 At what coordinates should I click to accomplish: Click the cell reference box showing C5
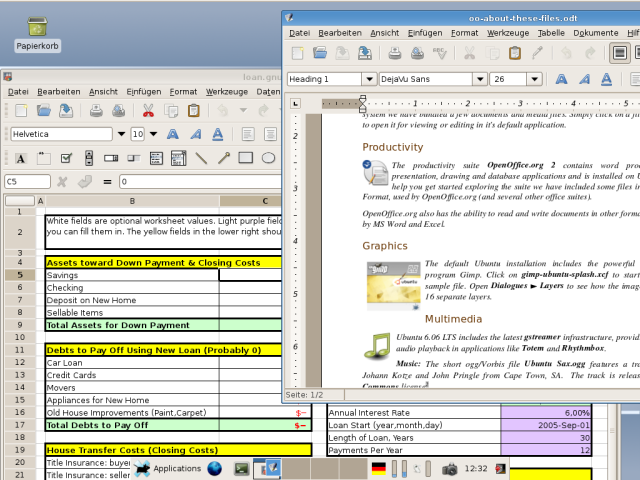click(x=27, y=182)
